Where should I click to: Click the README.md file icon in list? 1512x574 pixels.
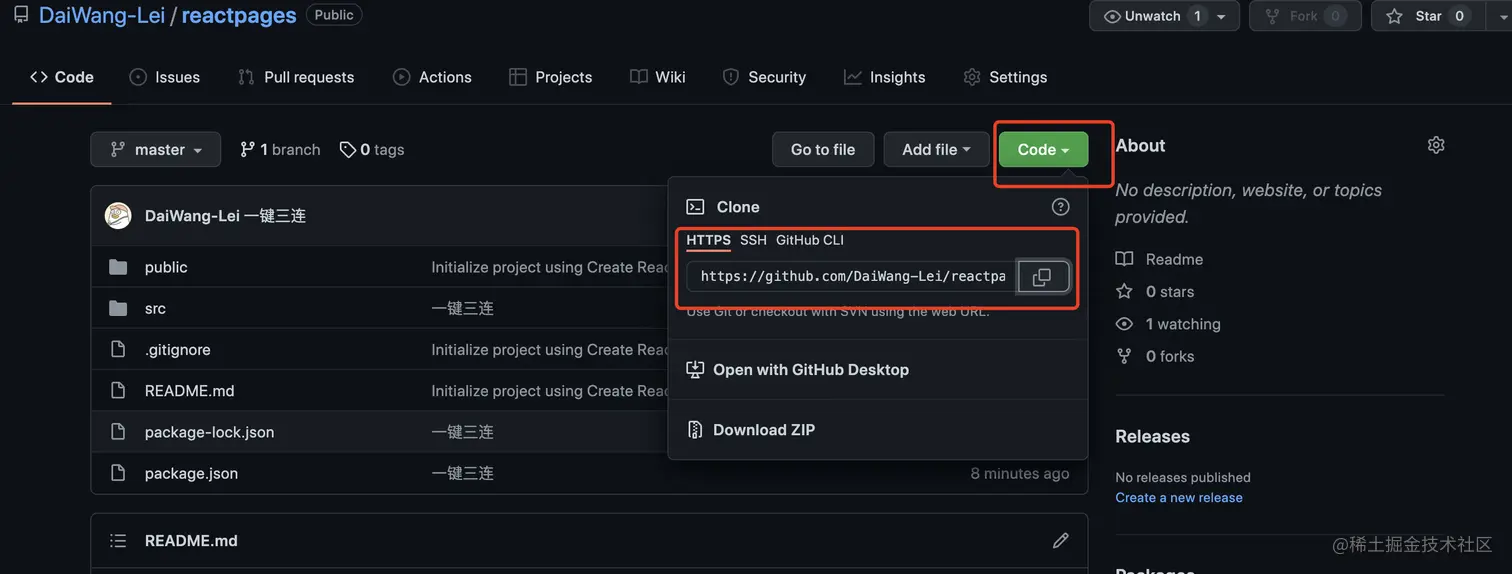[118, 390]
